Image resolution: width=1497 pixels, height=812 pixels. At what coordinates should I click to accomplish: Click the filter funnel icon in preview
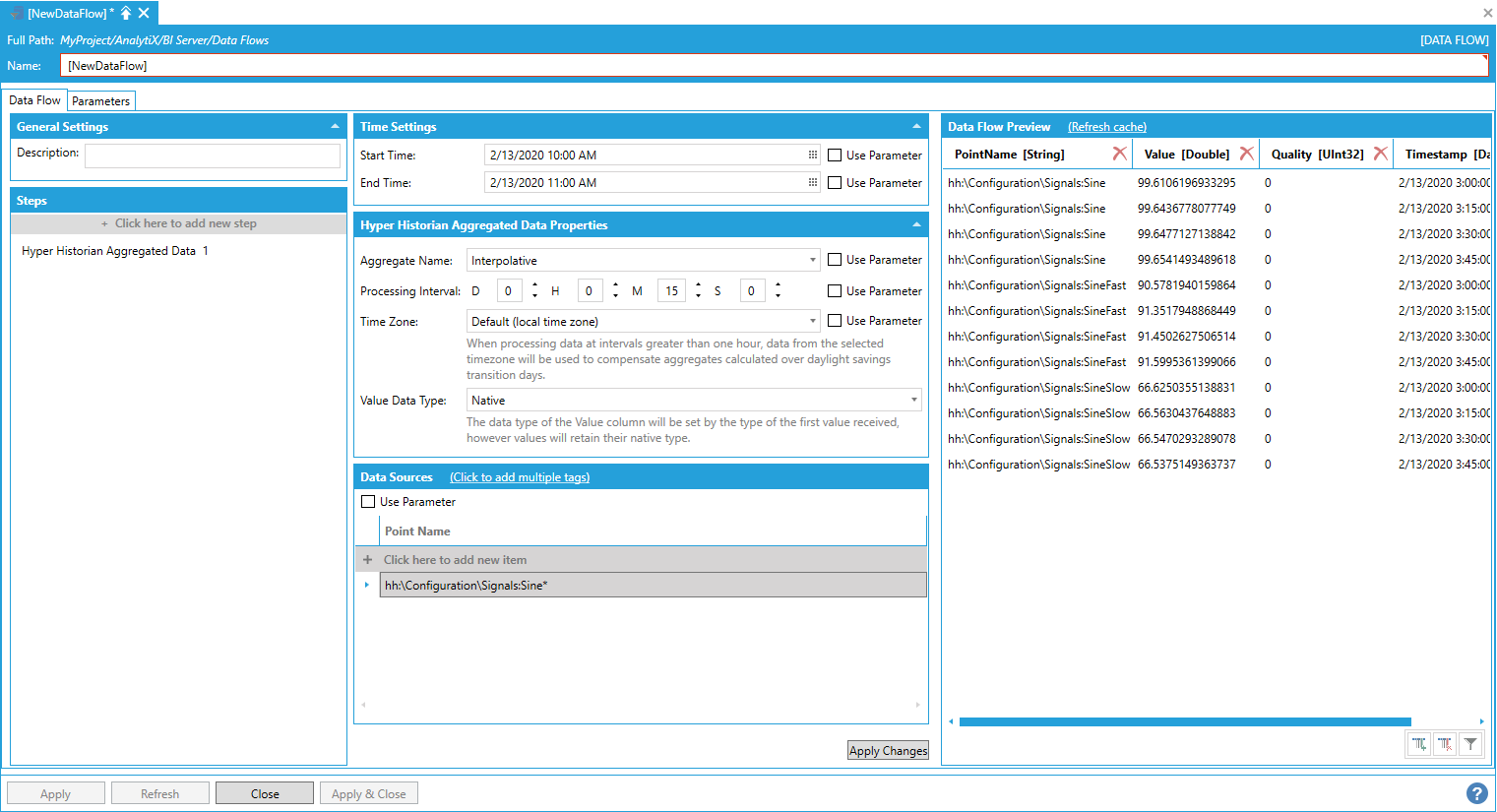tap(1470, 744)
